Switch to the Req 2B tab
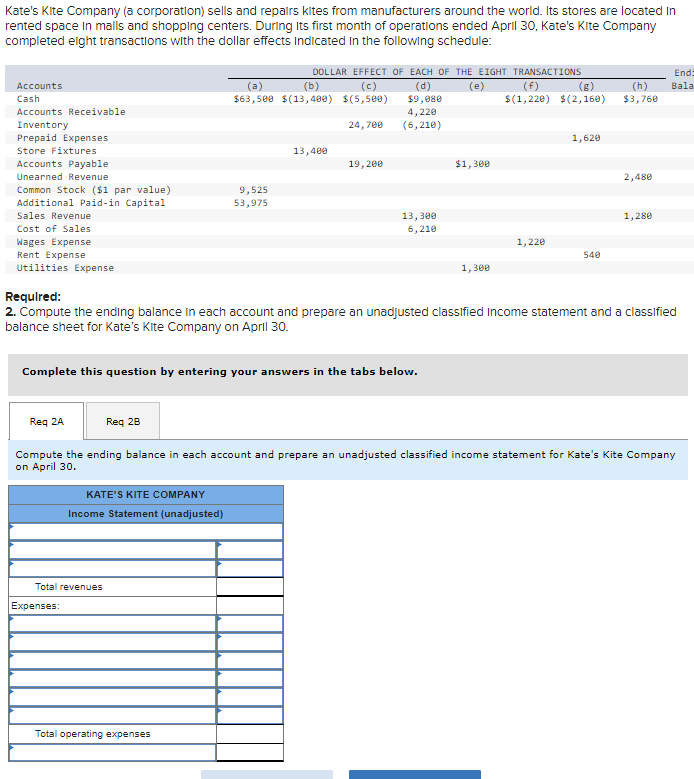The height and width of the screenshot is (779, 694). tap(123, 421)
